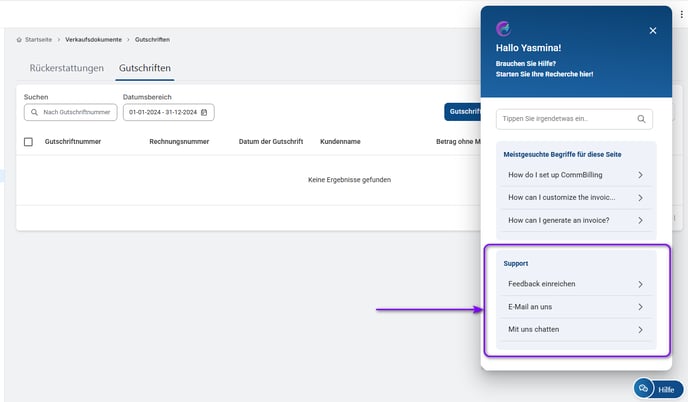Click the calendar icon in date range
688x402 pixels.
pos(204,113)
